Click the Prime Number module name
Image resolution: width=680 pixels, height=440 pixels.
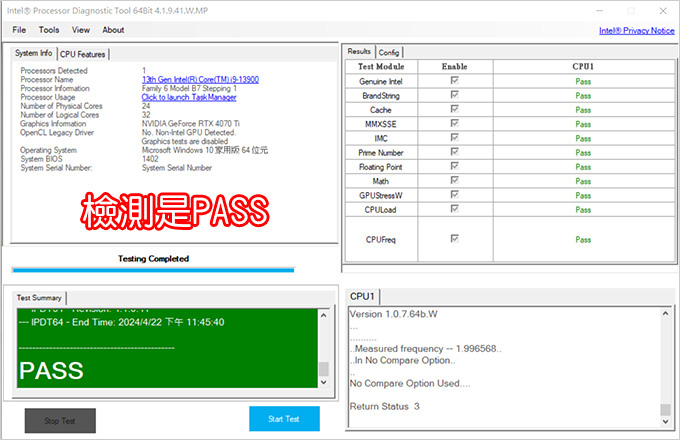(x=381, y=153)
